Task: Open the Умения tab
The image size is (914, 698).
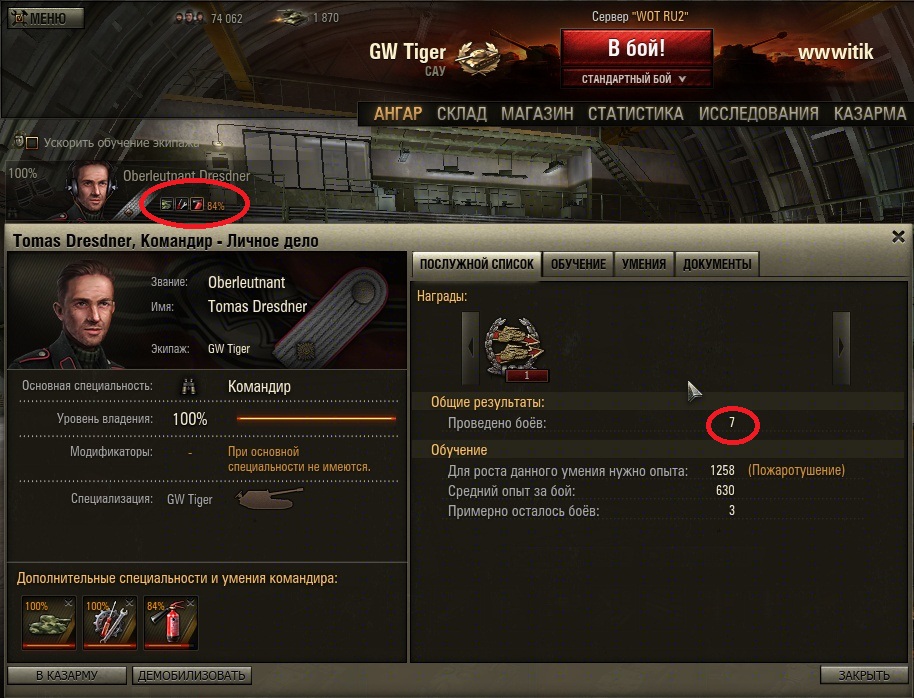Action: pos(644,264)
